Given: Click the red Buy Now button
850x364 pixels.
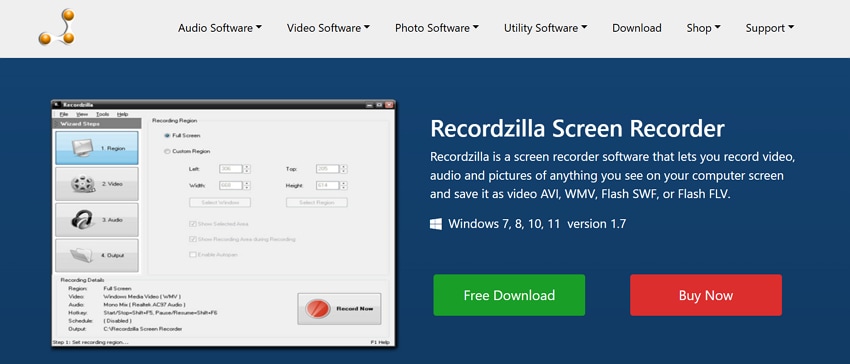Looking at the screenshot, I should 706,295.
